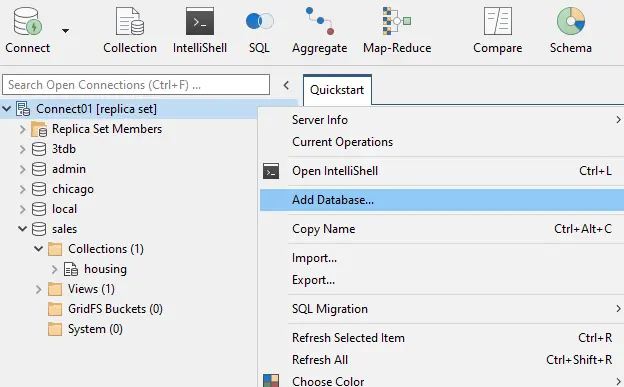Click the System folder icon
This screenshot has width=624, height=387.
click(55, 329)
